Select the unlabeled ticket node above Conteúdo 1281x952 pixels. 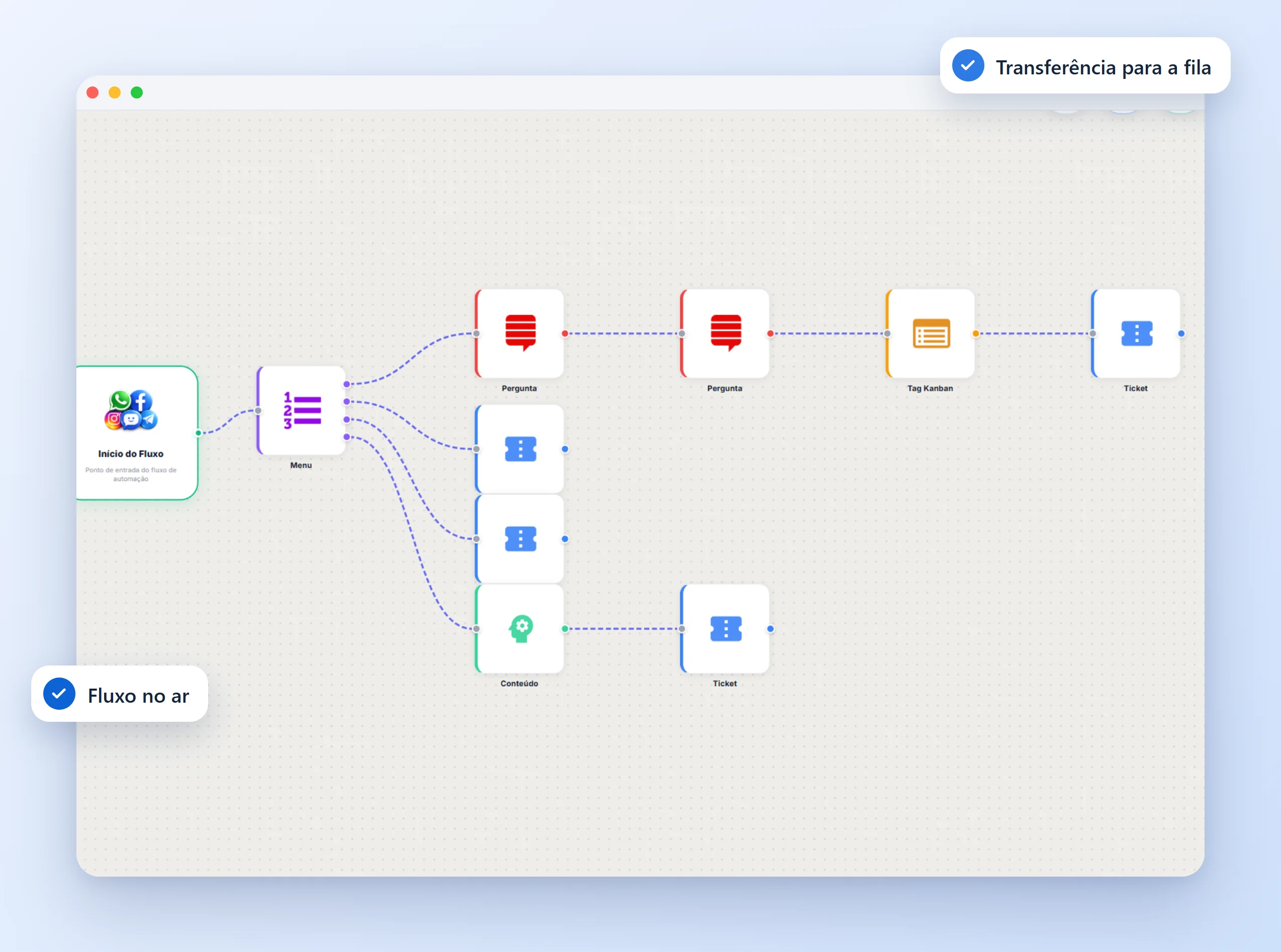coord(519,539)
